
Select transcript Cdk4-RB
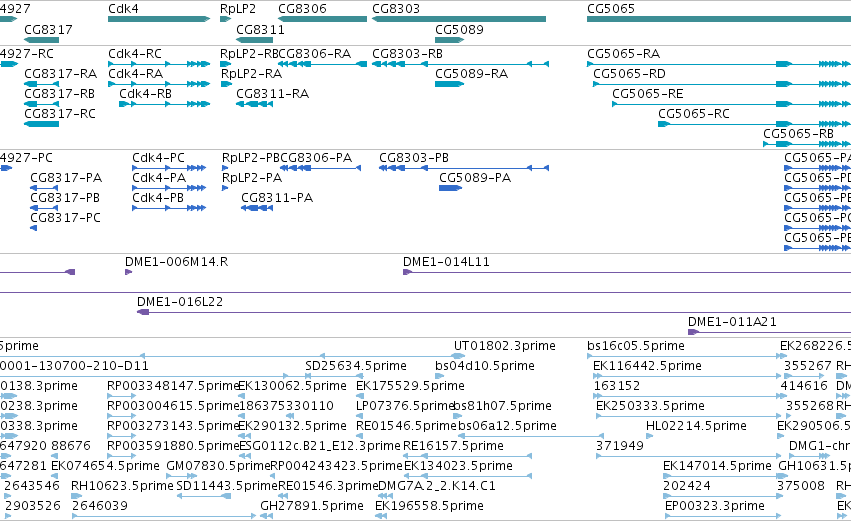pyautogui.click(x=164, y=104)
